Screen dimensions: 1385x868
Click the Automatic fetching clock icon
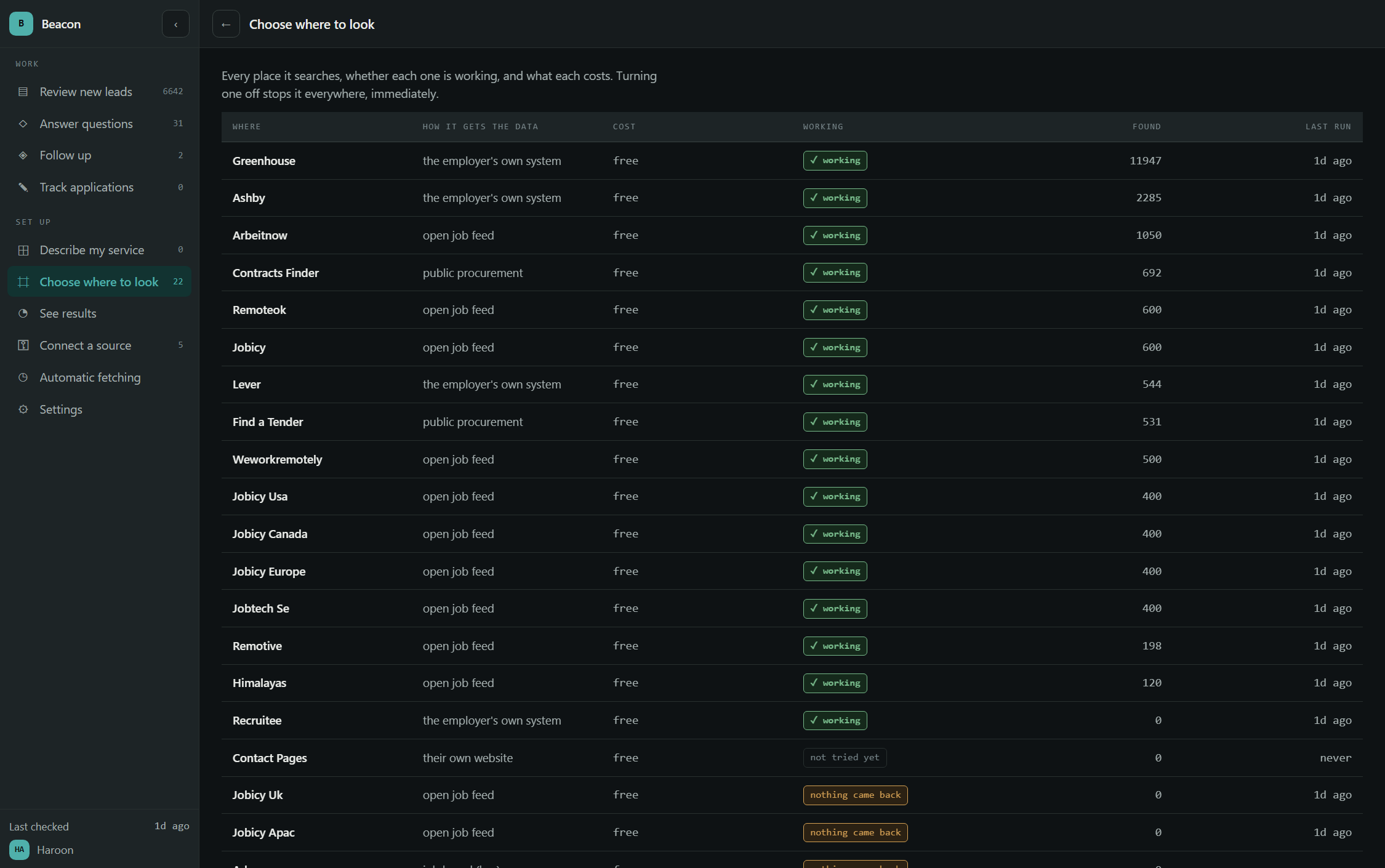coord(23,377)
